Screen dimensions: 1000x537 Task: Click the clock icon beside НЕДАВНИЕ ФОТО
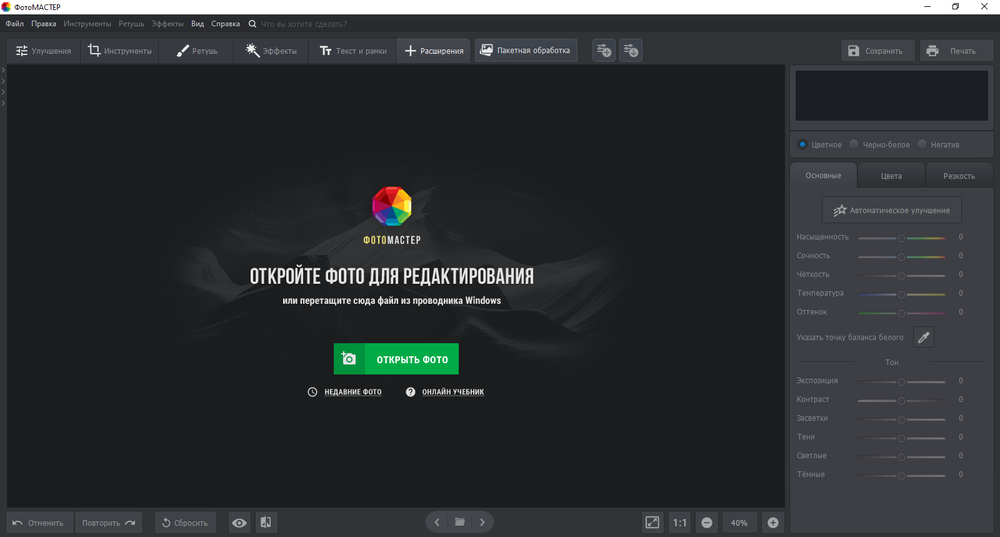312,392
